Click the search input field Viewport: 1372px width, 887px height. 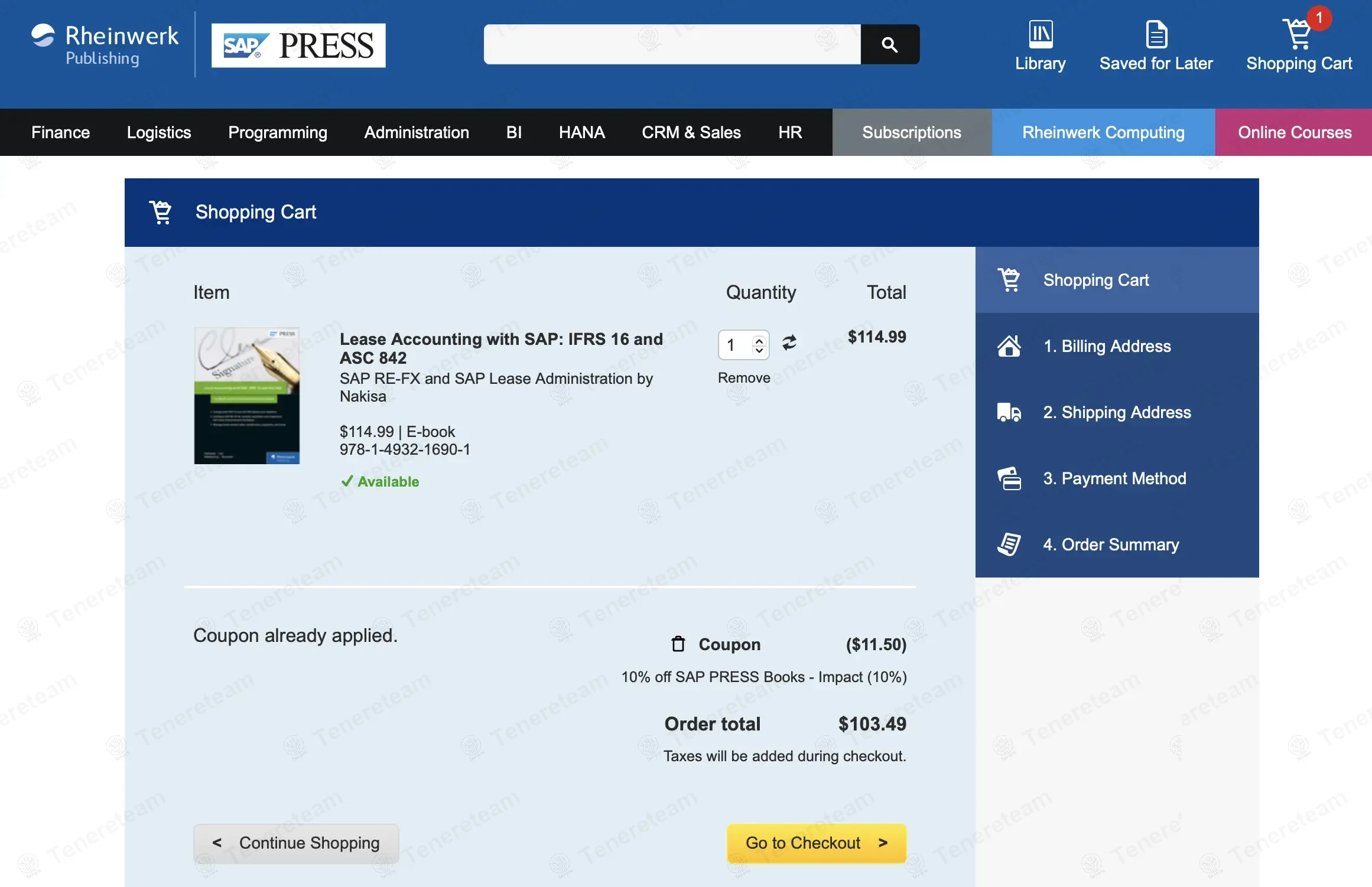click(672, 44)
